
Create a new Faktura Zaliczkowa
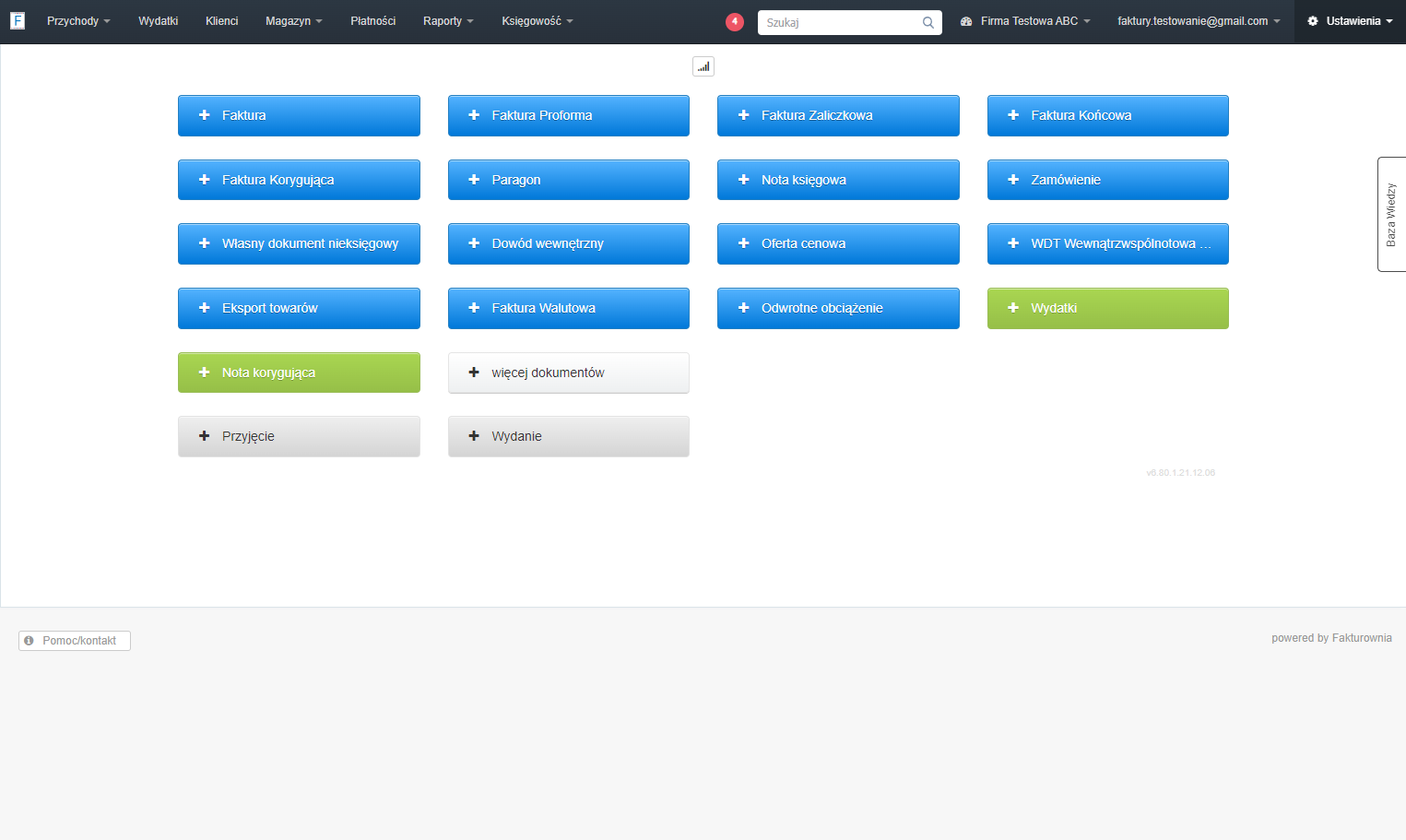coord(838,115)
